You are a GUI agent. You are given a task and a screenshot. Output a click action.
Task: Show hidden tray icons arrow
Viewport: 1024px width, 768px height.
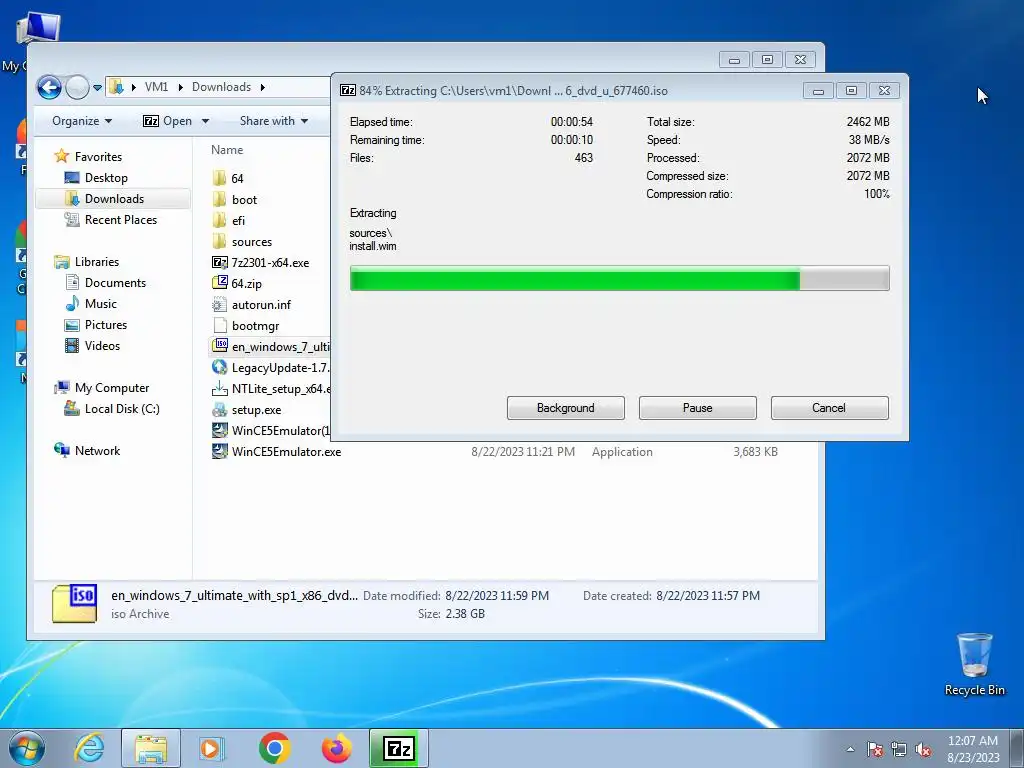click(x=850, y=749)
